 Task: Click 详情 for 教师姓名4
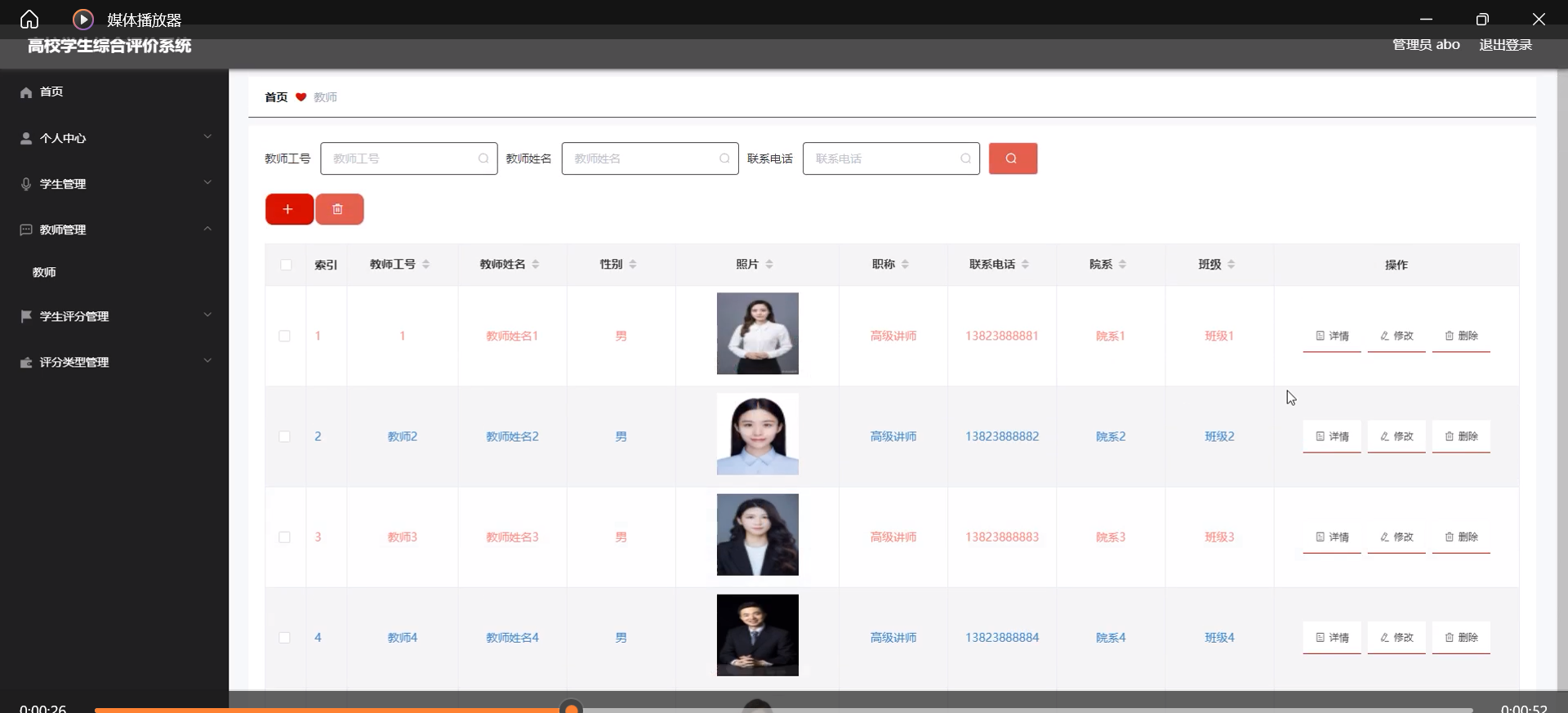tap(1332, 637)
